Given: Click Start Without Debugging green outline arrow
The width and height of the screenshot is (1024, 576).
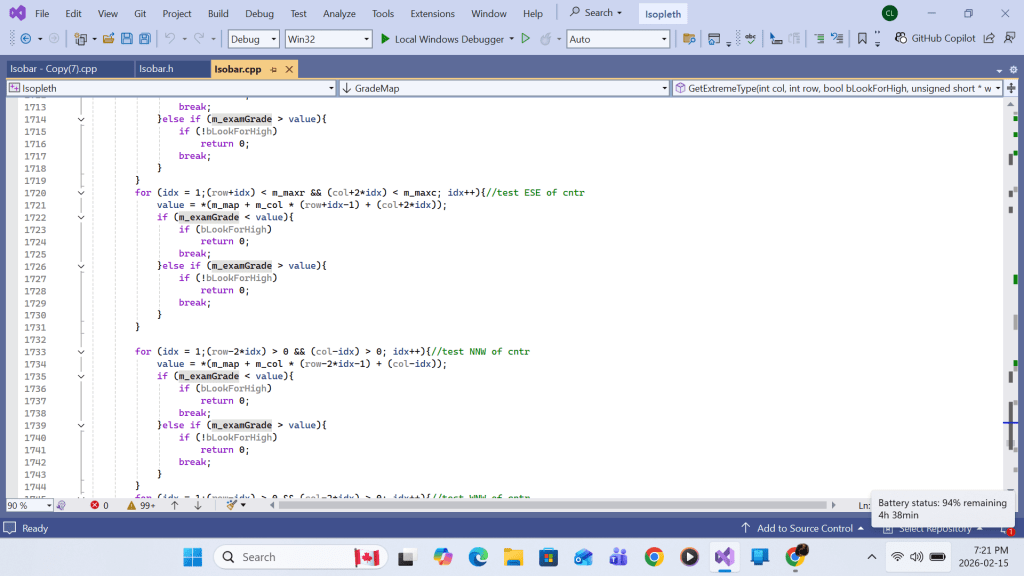Looking at the screenshot, I should [525, 39].
